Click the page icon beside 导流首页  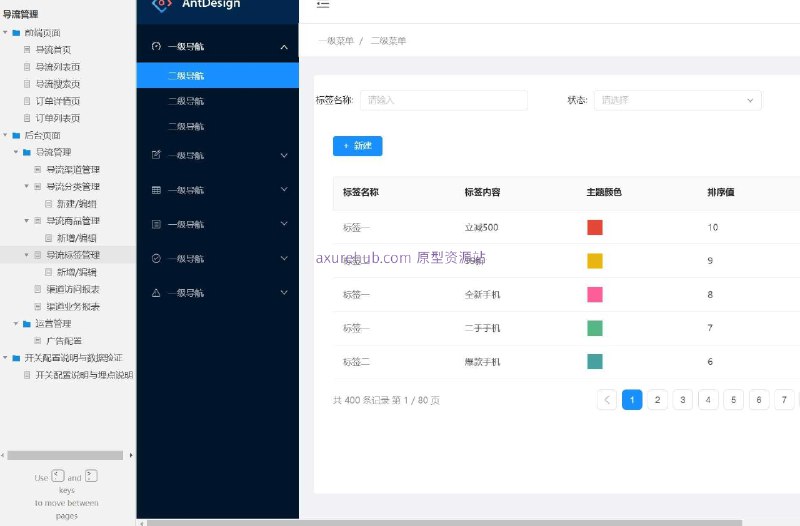click(27, 49)
